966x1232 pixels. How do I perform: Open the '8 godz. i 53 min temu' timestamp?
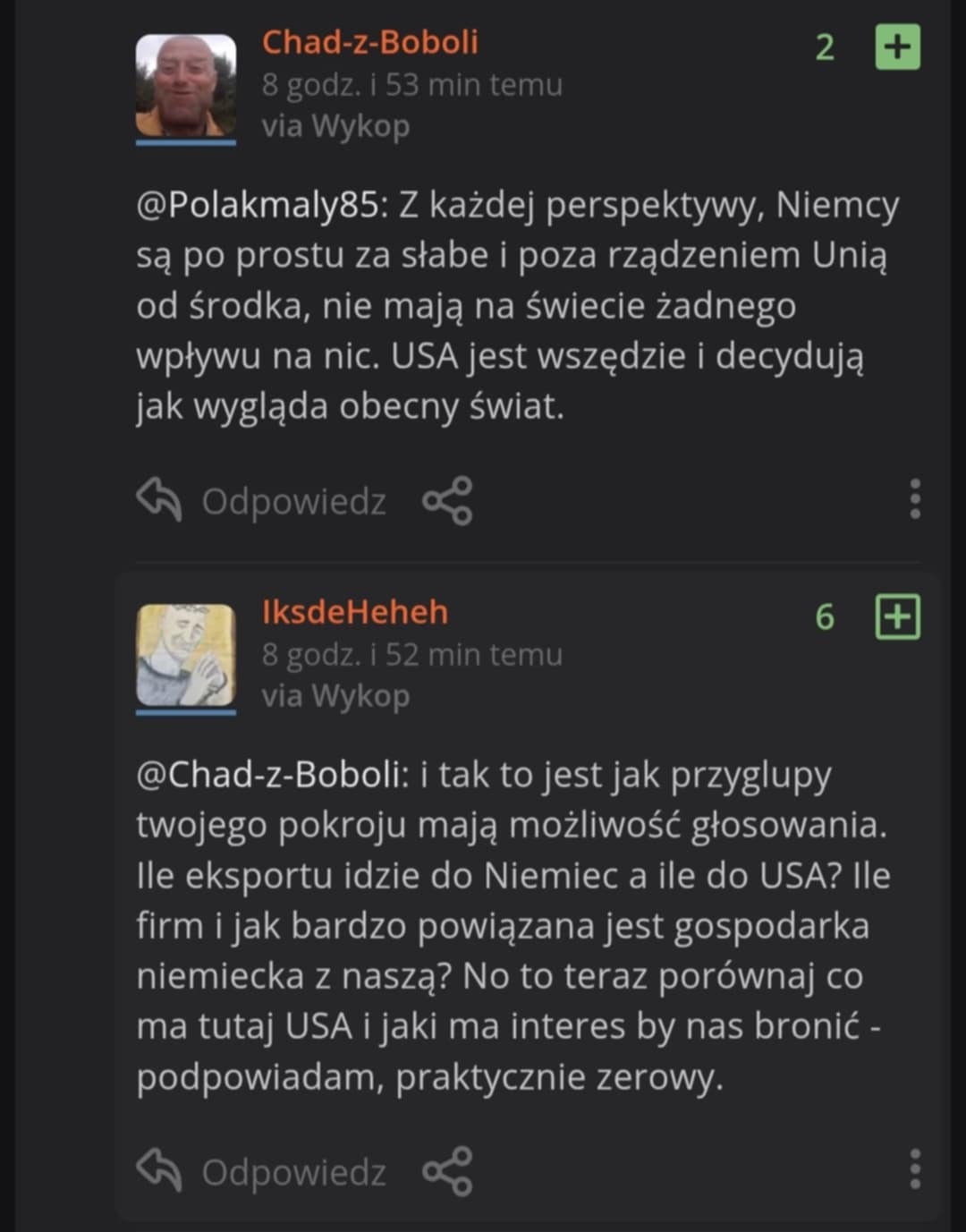[x=411, y=85]
